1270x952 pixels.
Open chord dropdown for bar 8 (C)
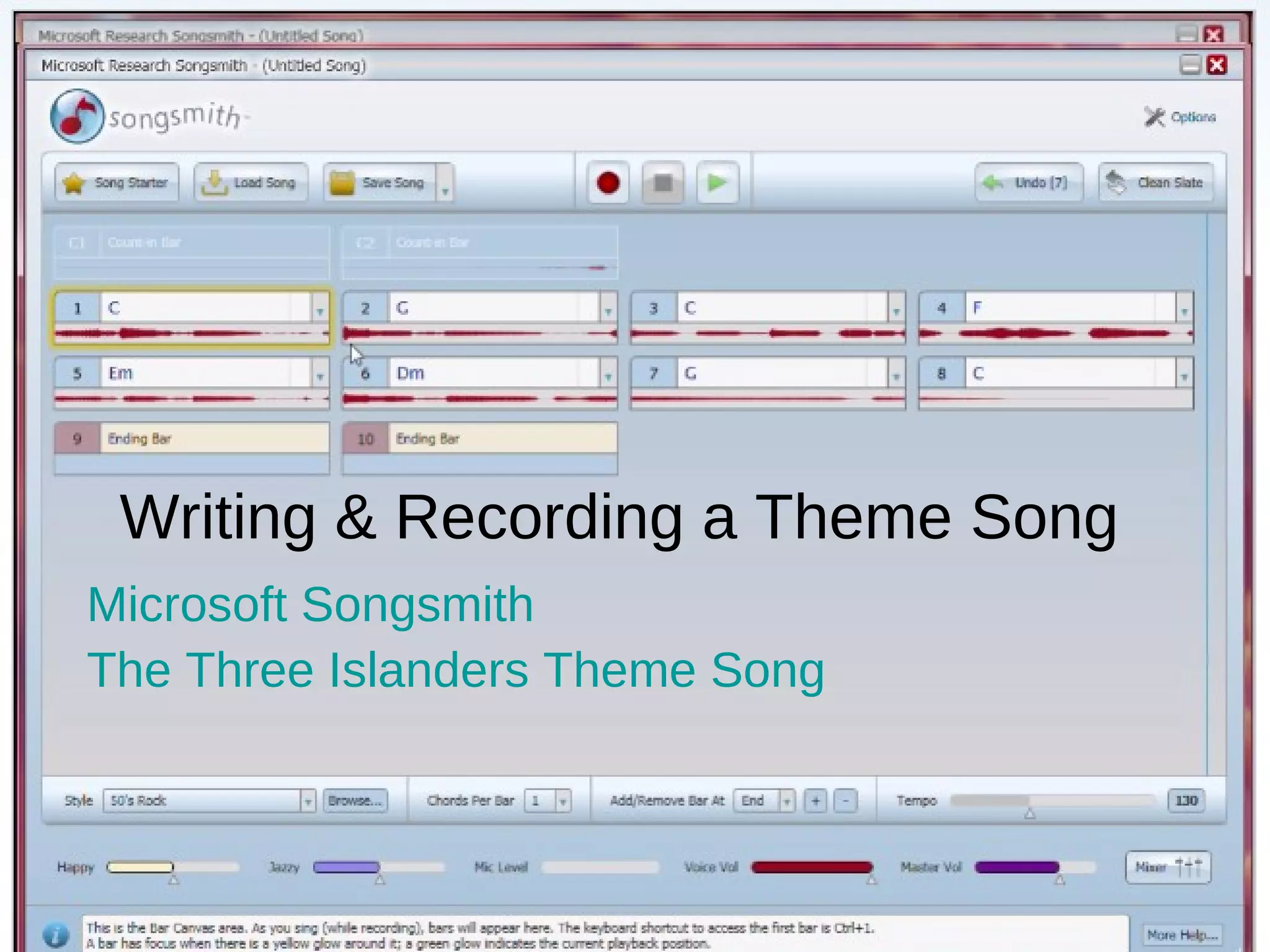1184,374
